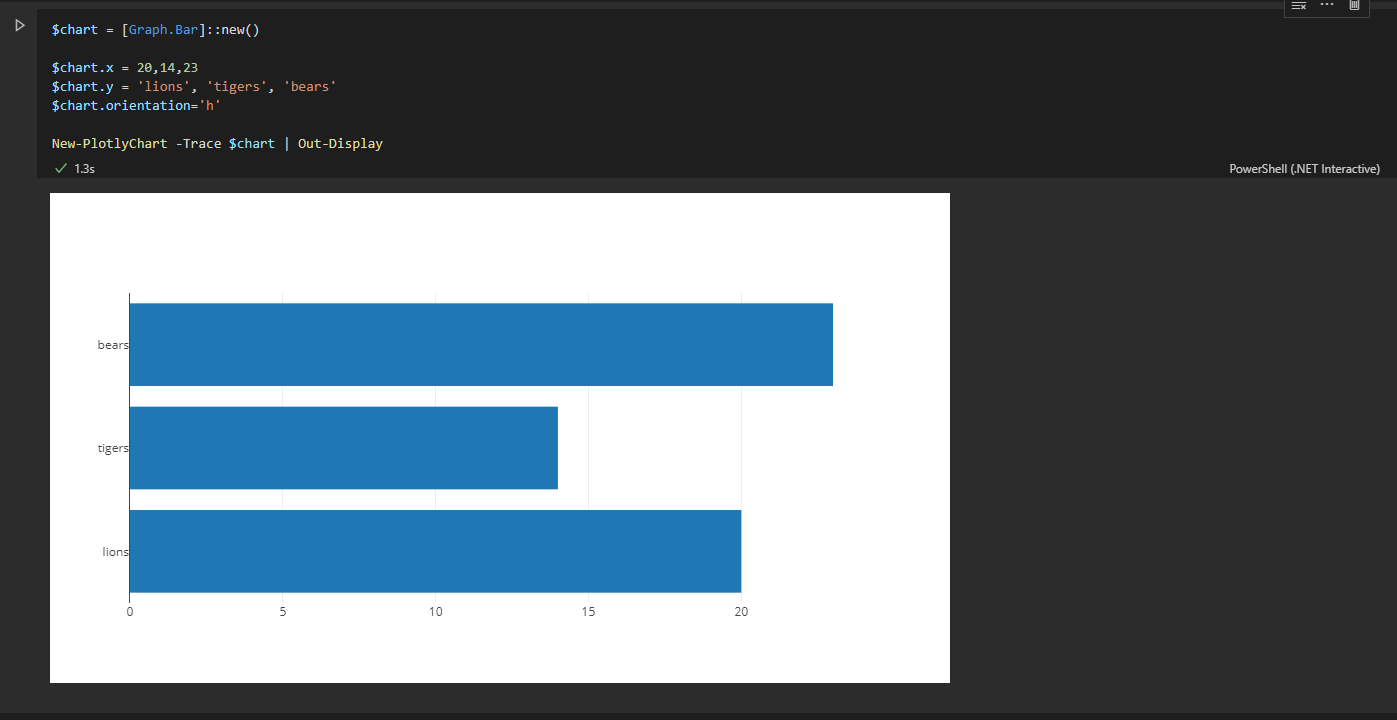This screenshot has width=1397, height=720.
Task: Delete the cell using the trash icon
Action: pos(1355,7)
